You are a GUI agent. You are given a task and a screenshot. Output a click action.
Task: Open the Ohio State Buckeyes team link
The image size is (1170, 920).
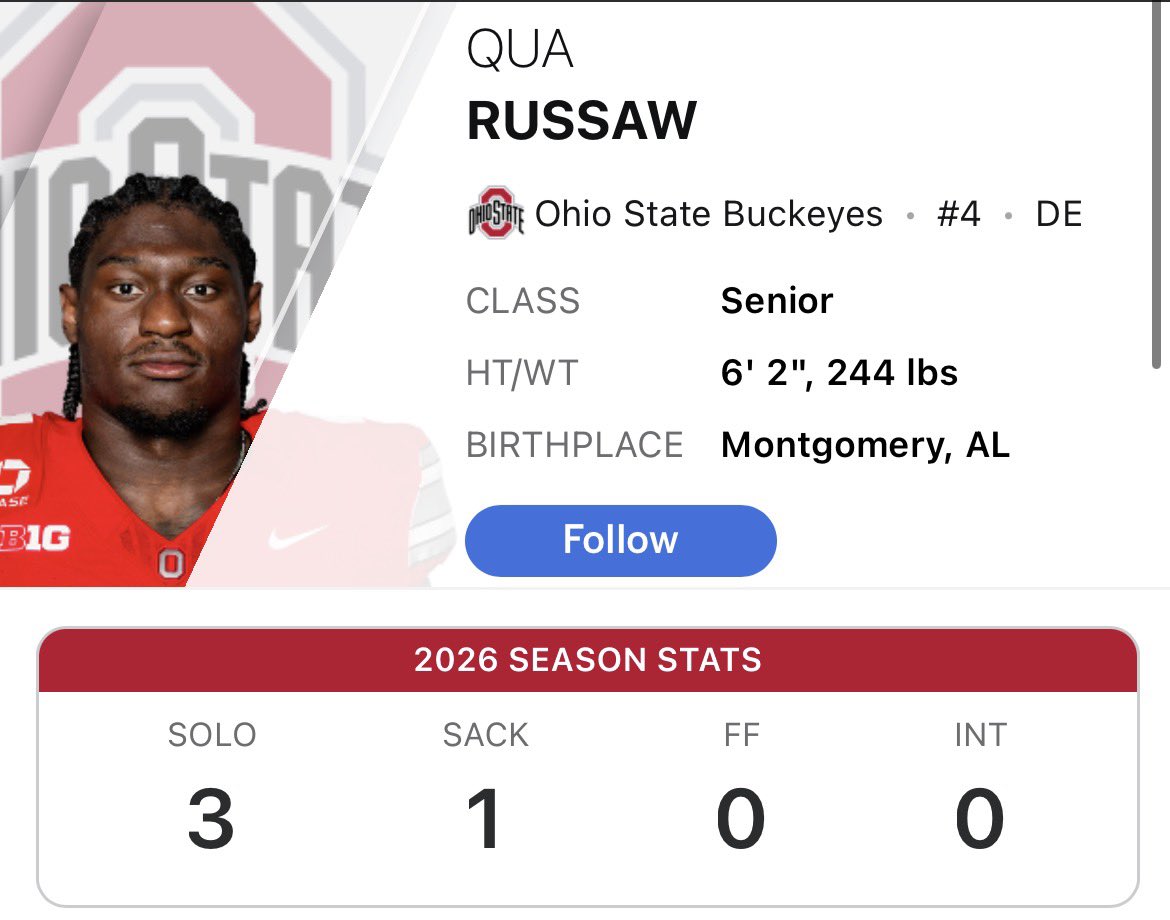tap(709, 214)
